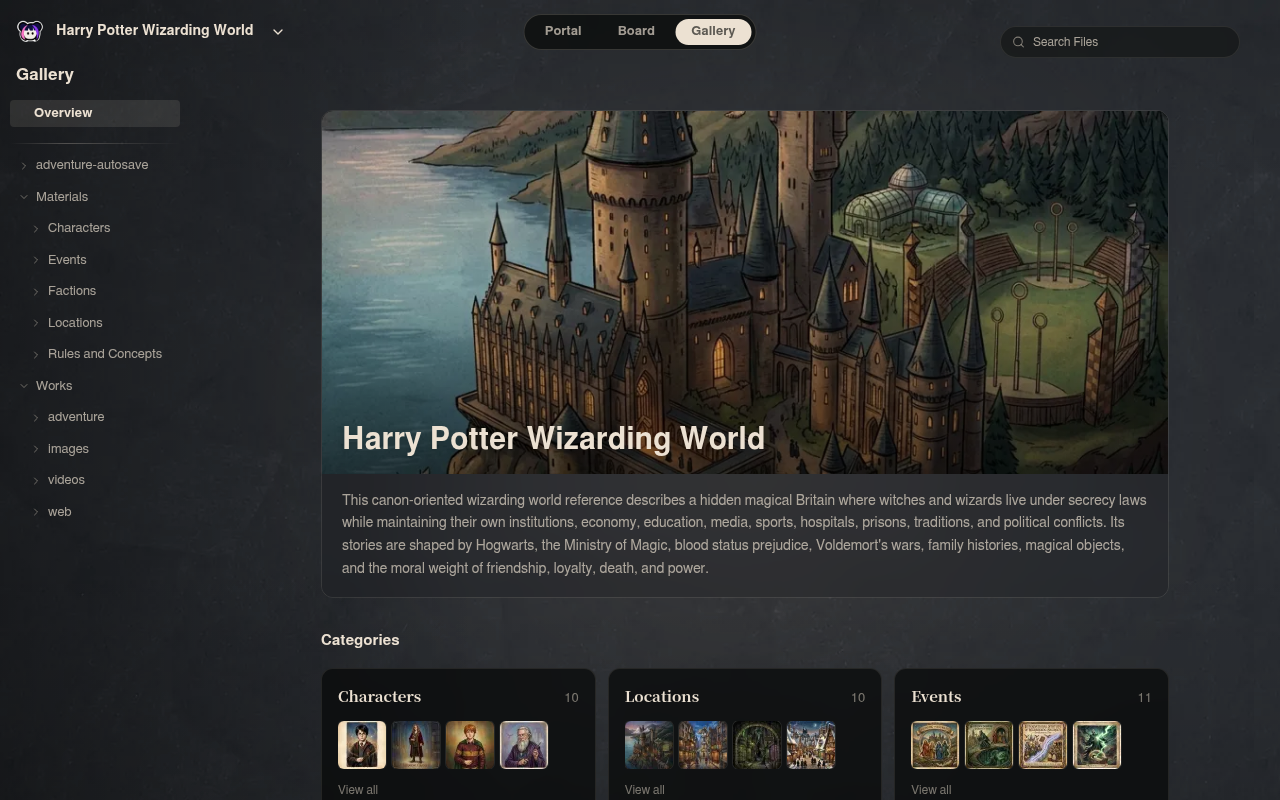This screenshot has height=800, width=1280.
Task: Switch to the Board tab
Action: pyautogui.click(x=636, y=31)
